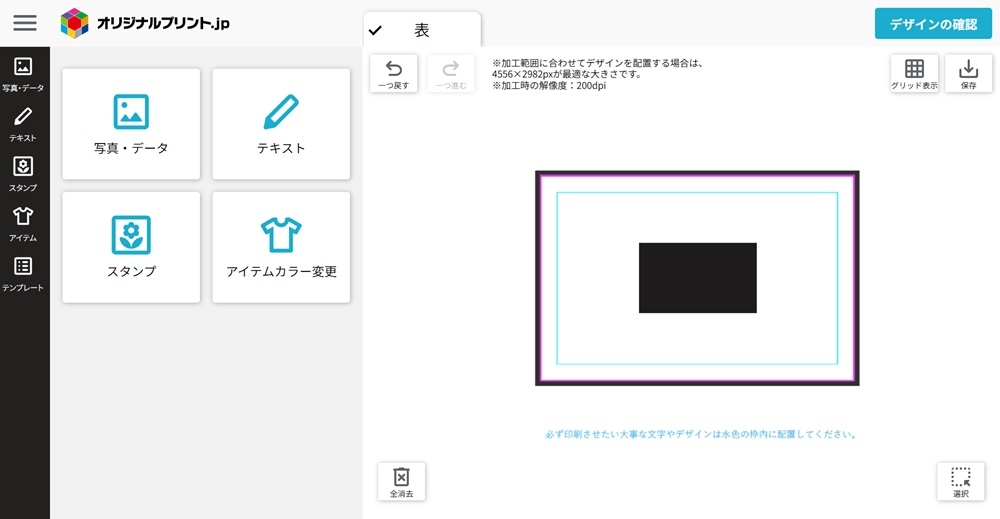This screenshot has width=1000, height=519.
Task: Save the design with 保存
Action: coord(968,74)
